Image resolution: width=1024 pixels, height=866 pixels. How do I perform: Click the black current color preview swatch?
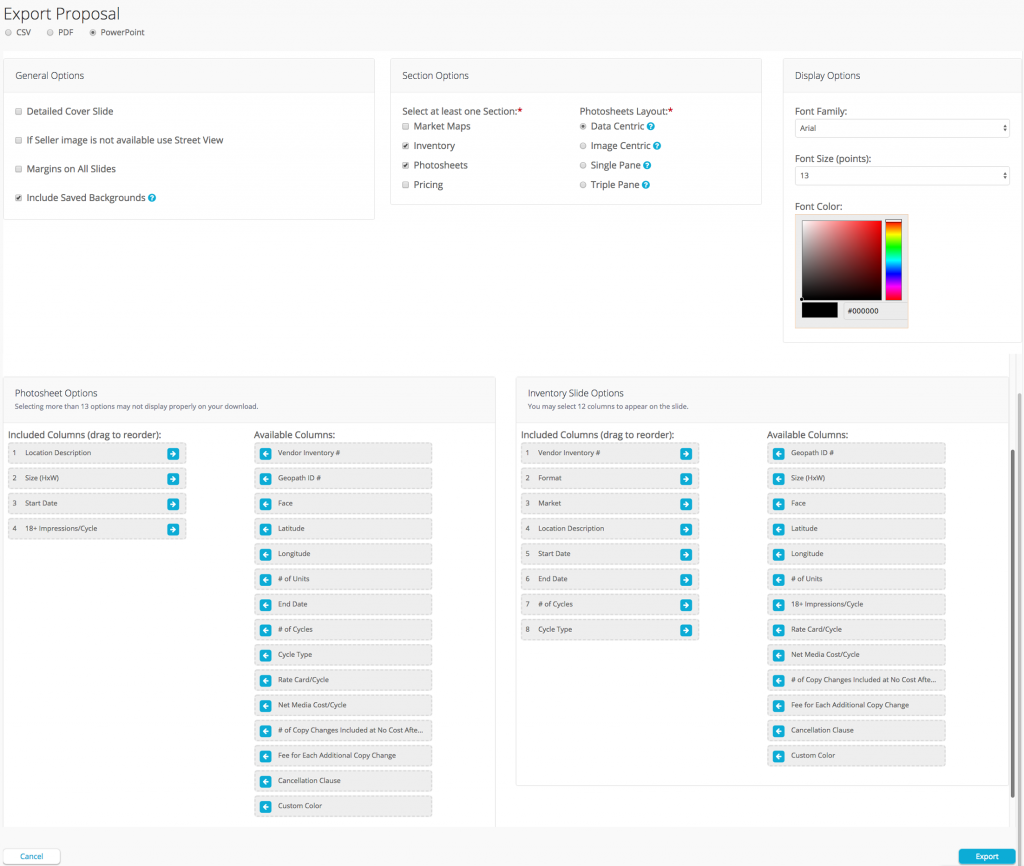coord(820,311)
